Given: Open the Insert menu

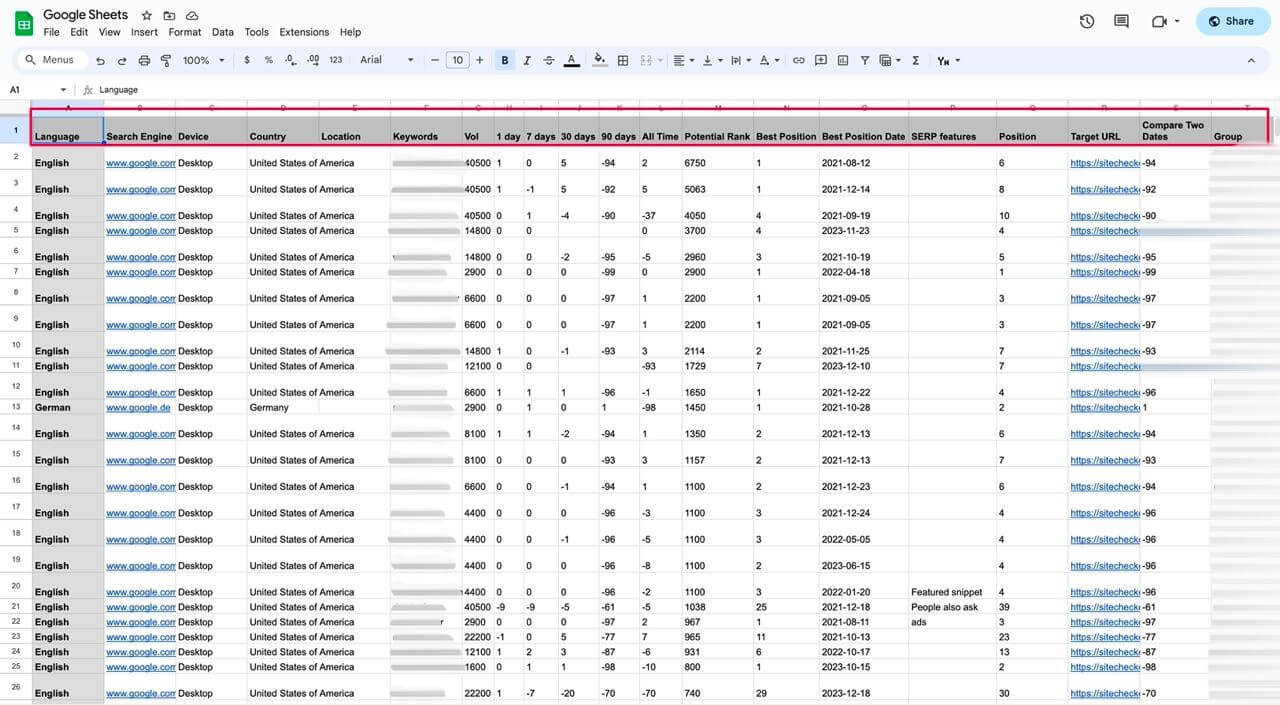Looking at the screenshot, I should 144,32.
